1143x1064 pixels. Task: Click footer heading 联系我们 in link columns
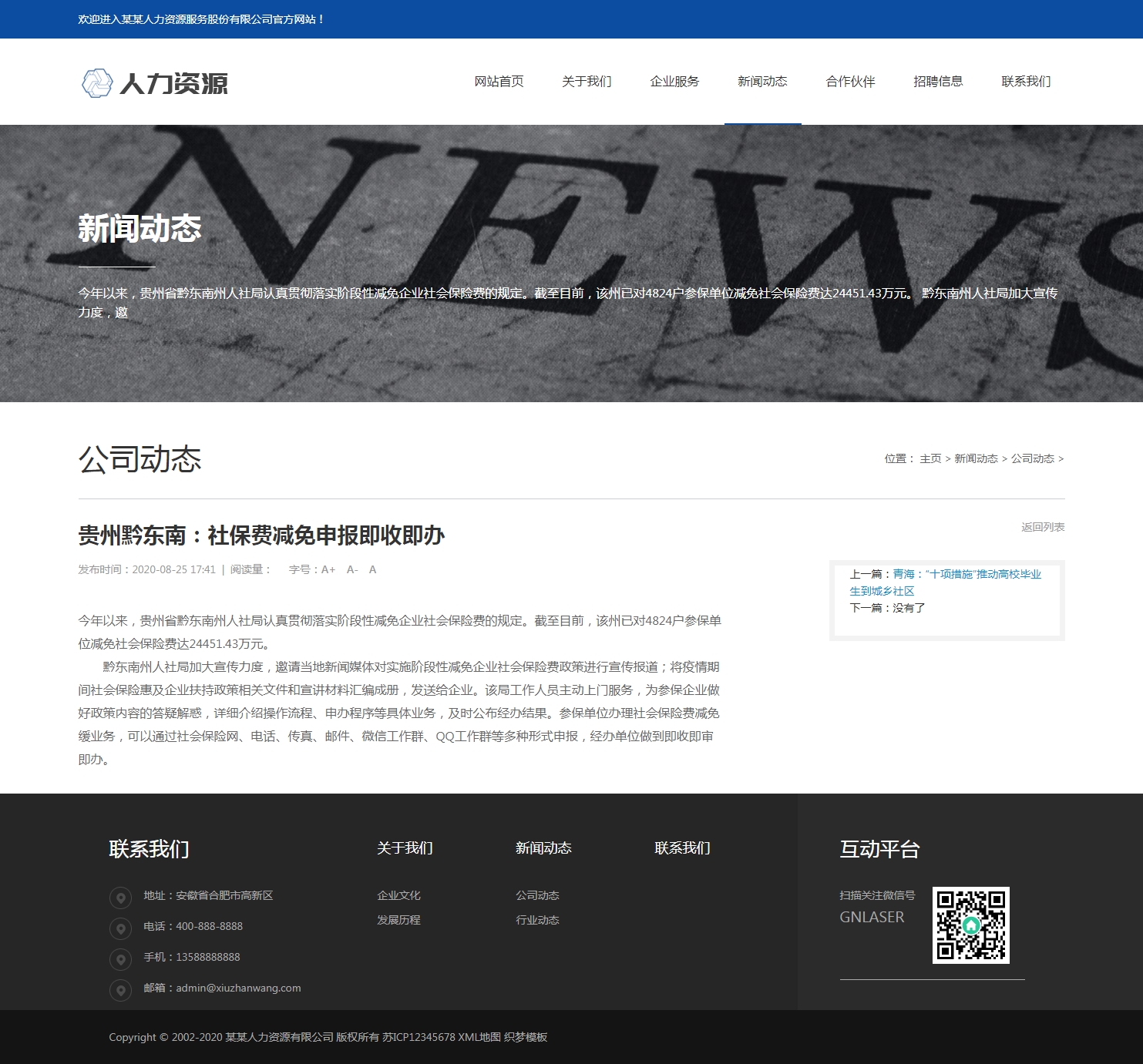682,848
